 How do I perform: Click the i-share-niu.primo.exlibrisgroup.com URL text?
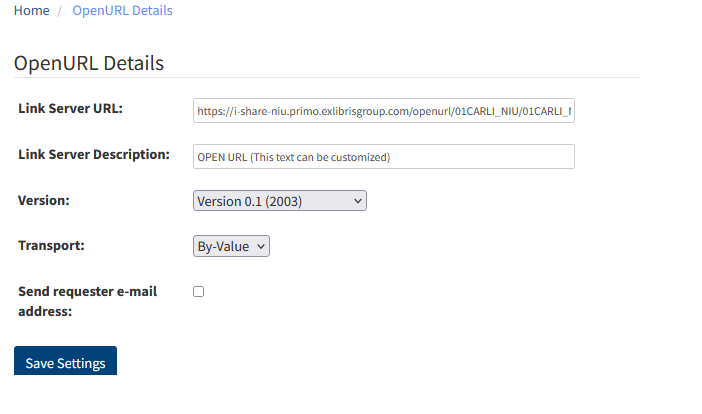pyautogui.click(x=384, y=111)
